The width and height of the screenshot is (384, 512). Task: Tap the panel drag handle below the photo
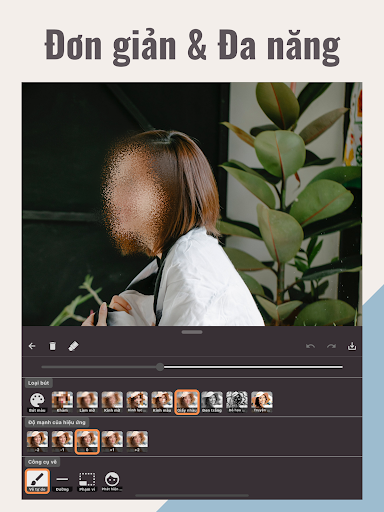coord(192,332)
